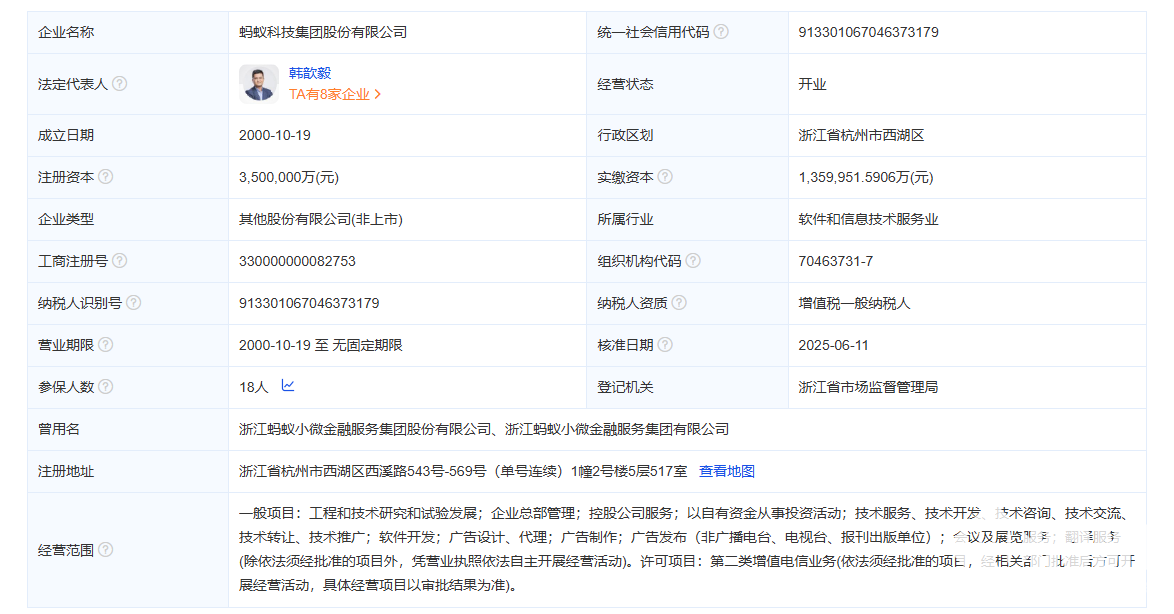Click legal representative's avatar photo
The image size is (1174, 614).
pyautogui.click(x=259, y=84)
